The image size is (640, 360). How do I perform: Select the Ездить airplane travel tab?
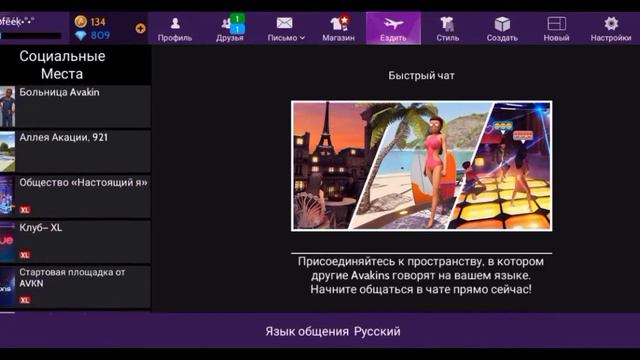393,28
